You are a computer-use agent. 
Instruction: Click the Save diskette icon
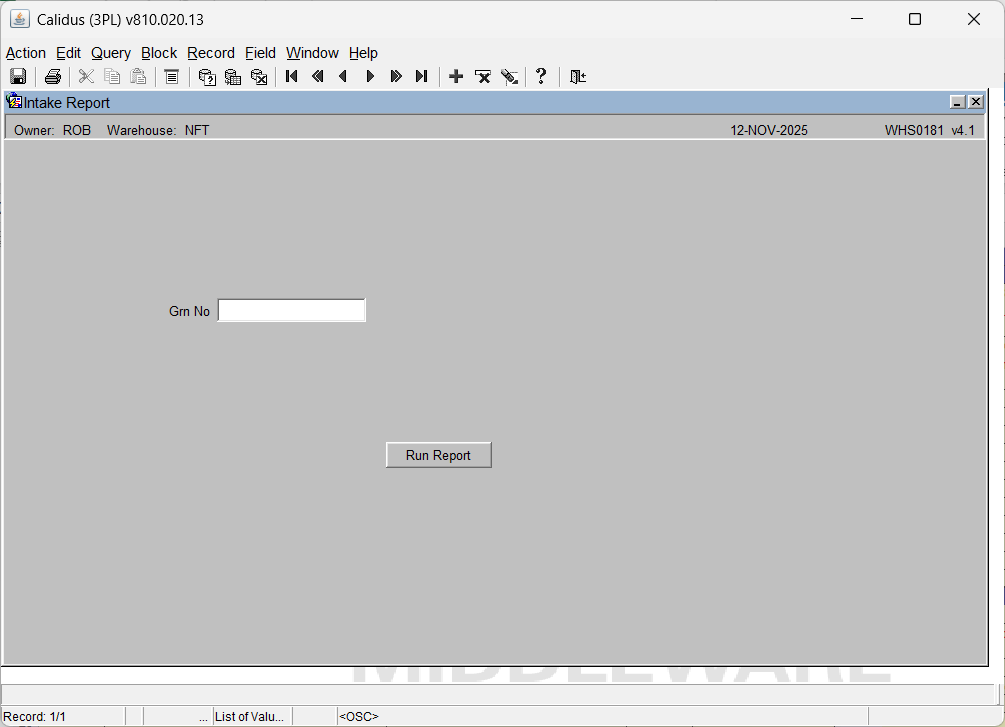pyautogui.click(x=18, y=77)
